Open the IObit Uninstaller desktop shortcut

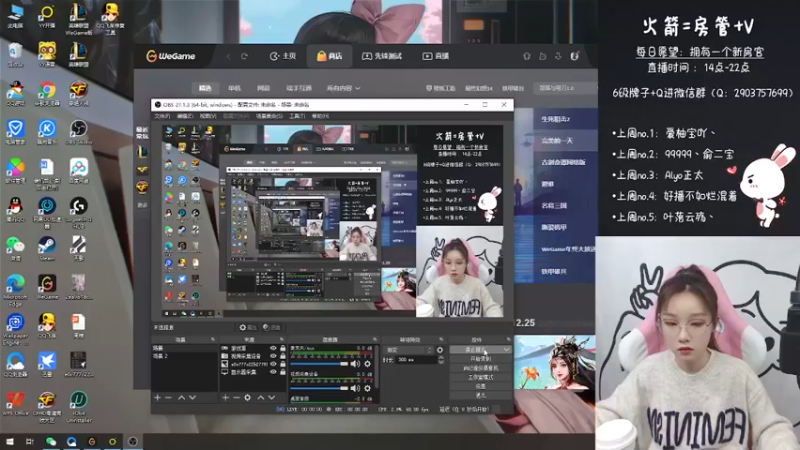(x=79, y=406)
